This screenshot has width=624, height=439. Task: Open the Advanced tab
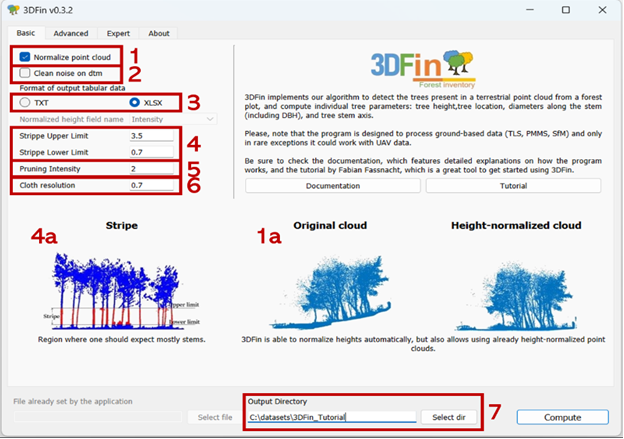[71, 33]
